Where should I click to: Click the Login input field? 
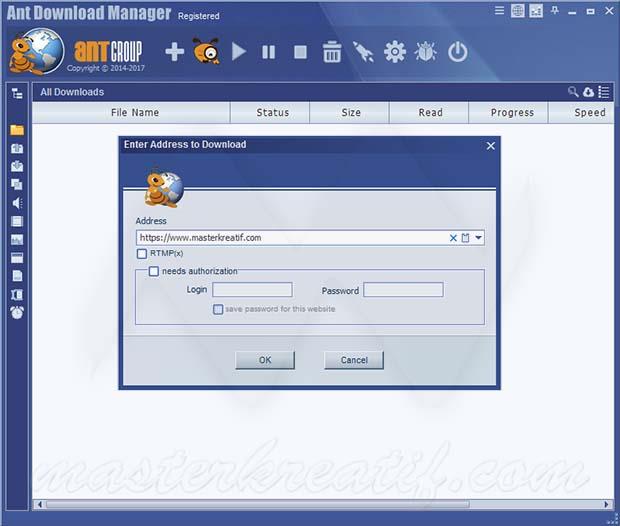(252, 289)
